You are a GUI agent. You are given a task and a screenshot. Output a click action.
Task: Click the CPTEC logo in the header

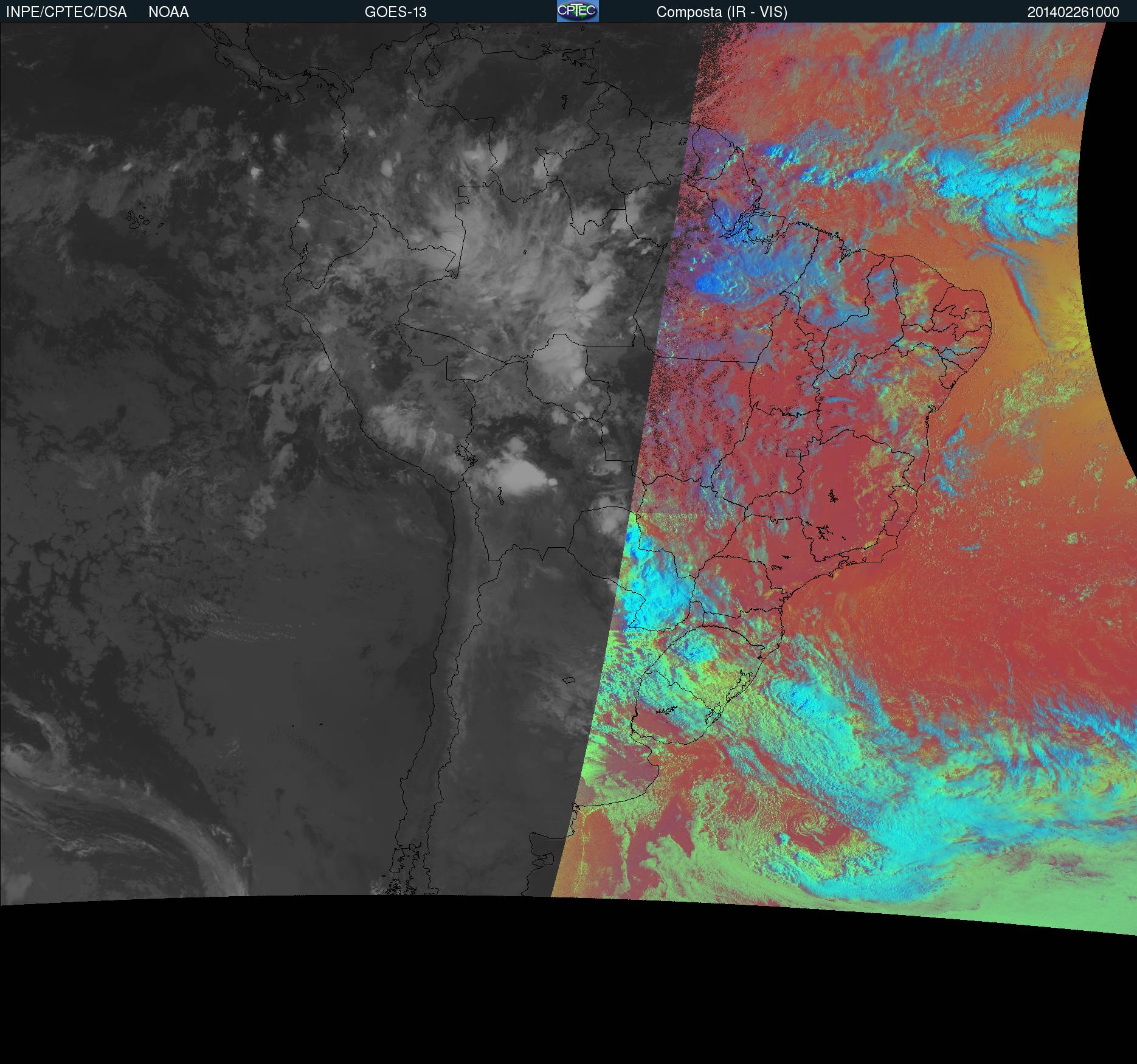click(577, 11)
